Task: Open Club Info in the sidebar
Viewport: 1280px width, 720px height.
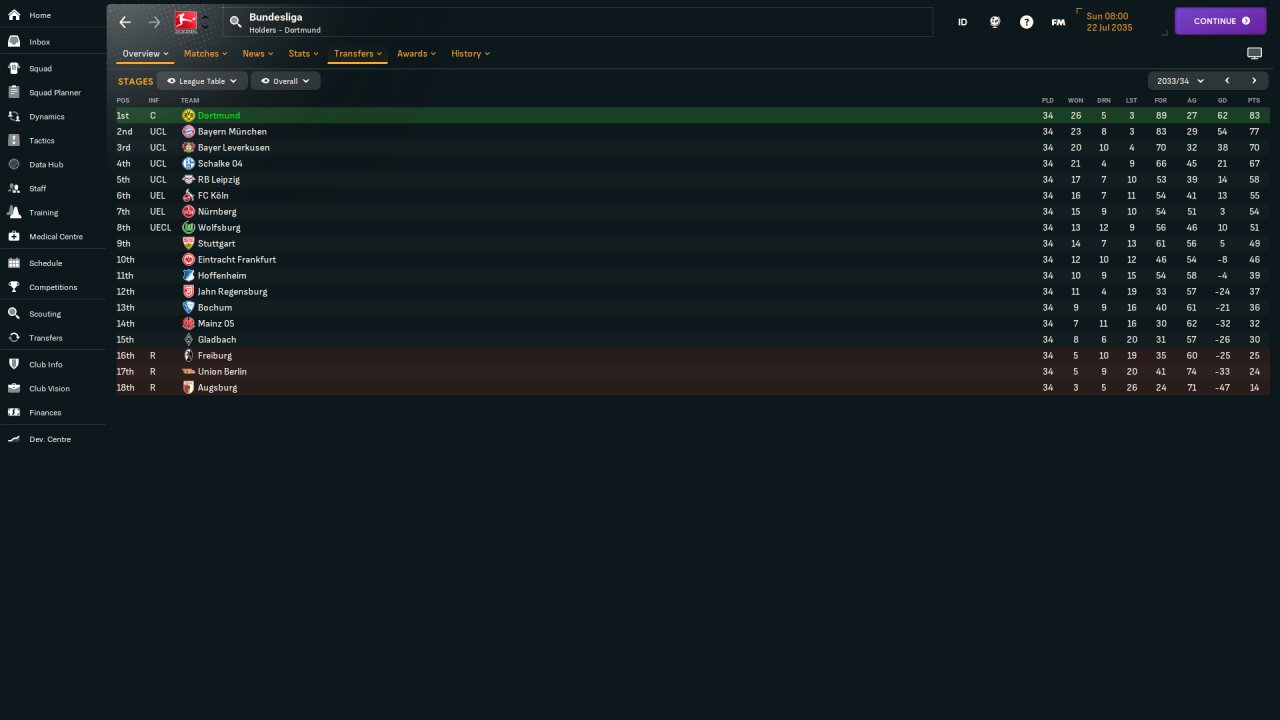Action: click(x=46, y=365)
